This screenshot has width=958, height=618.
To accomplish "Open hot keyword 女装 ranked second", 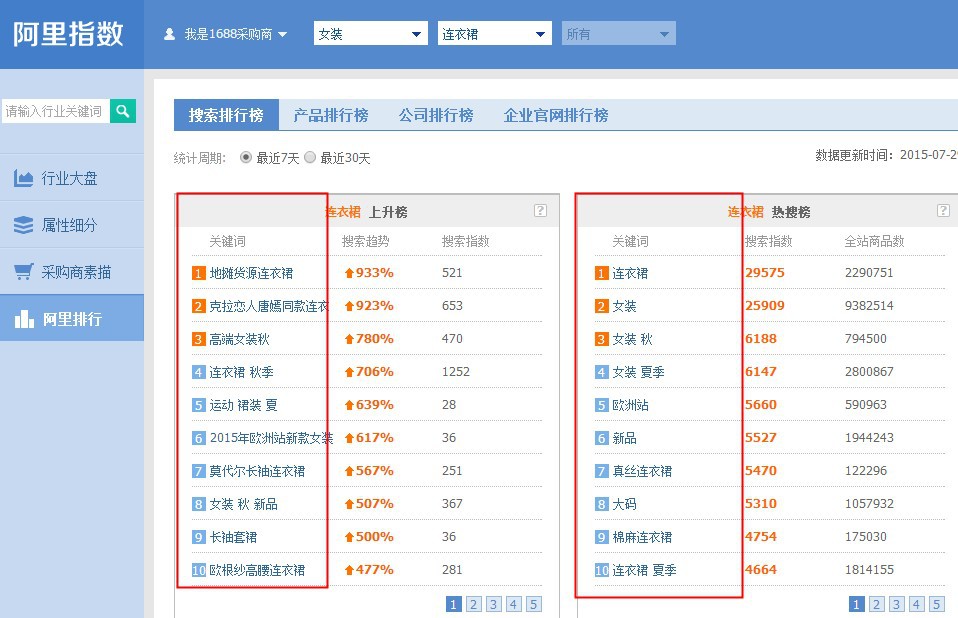I will coord(624,306).
